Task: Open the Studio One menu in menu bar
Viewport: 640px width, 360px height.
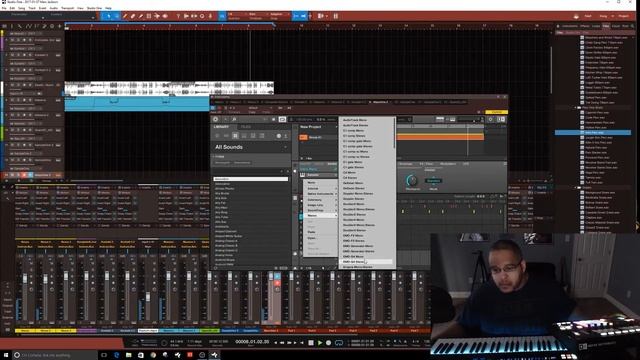Action: tap(94, 8)
